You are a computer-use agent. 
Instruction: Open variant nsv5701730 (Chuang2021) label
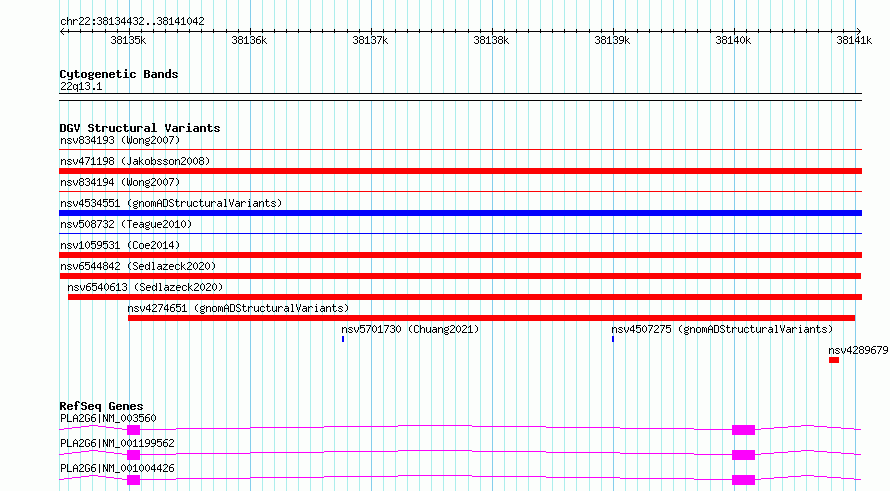tap(410, 329)
